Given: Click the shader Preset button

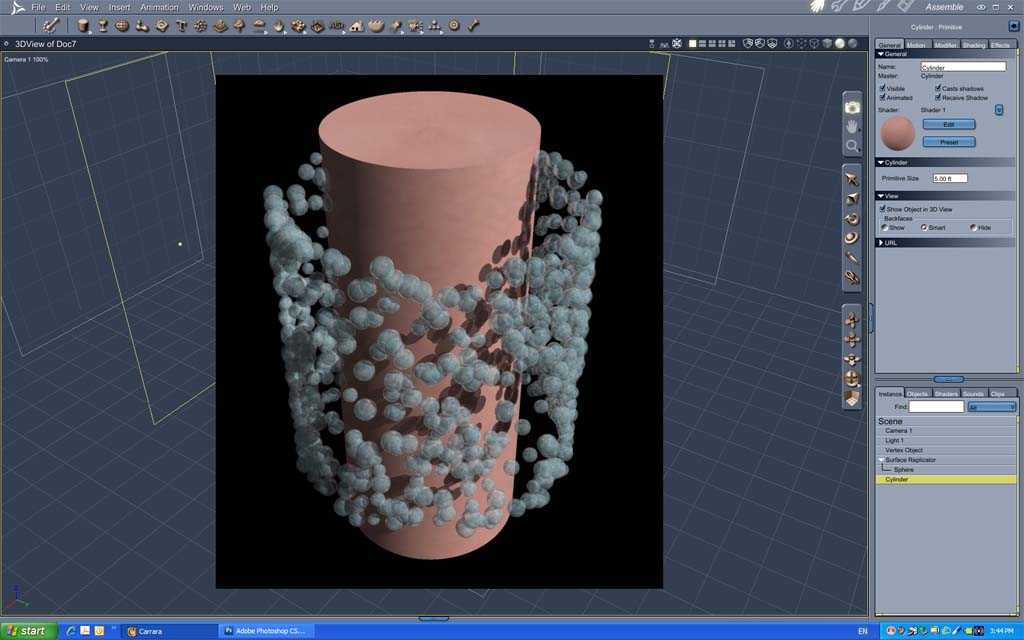Looking at the screenshot, I should pyautogui.click(x=949, y=142).
